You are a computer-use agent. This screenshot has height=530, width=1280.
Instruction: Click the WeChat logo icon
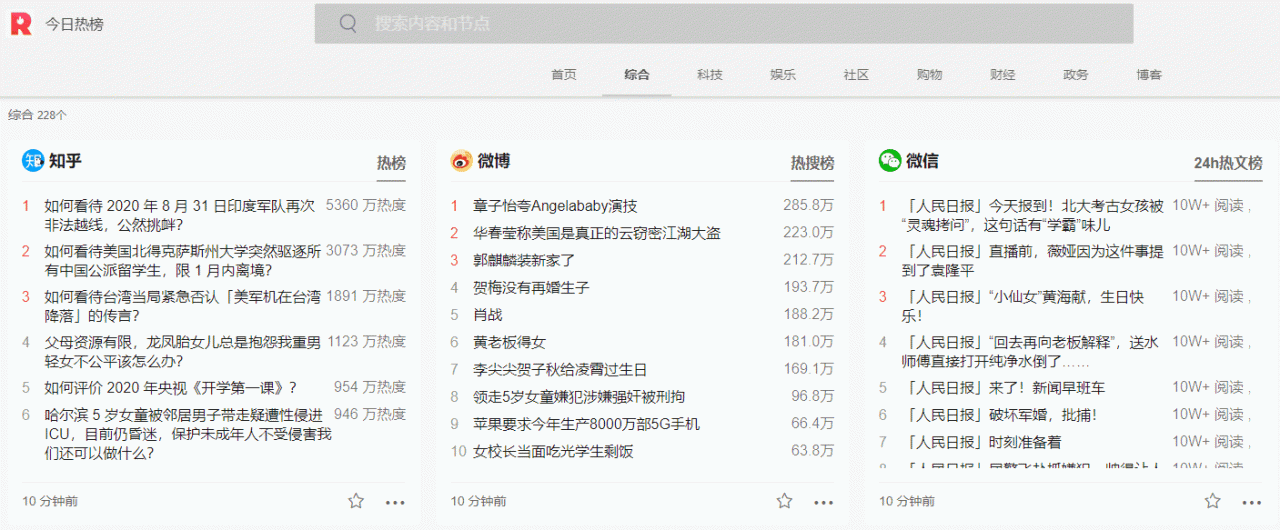click(x=890, y=160)
